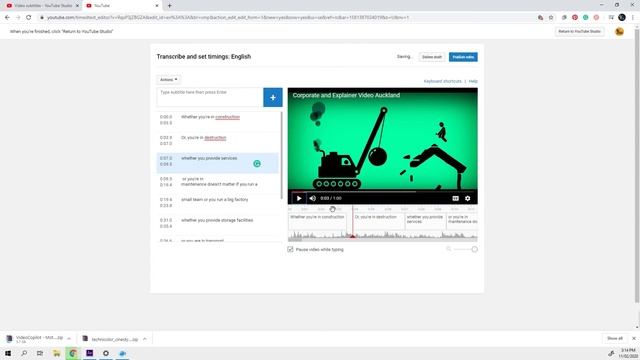Click the Grammarly icon in the selected subtitle
This screenshot has height=360, width=640.
click(x=257, y=164)
